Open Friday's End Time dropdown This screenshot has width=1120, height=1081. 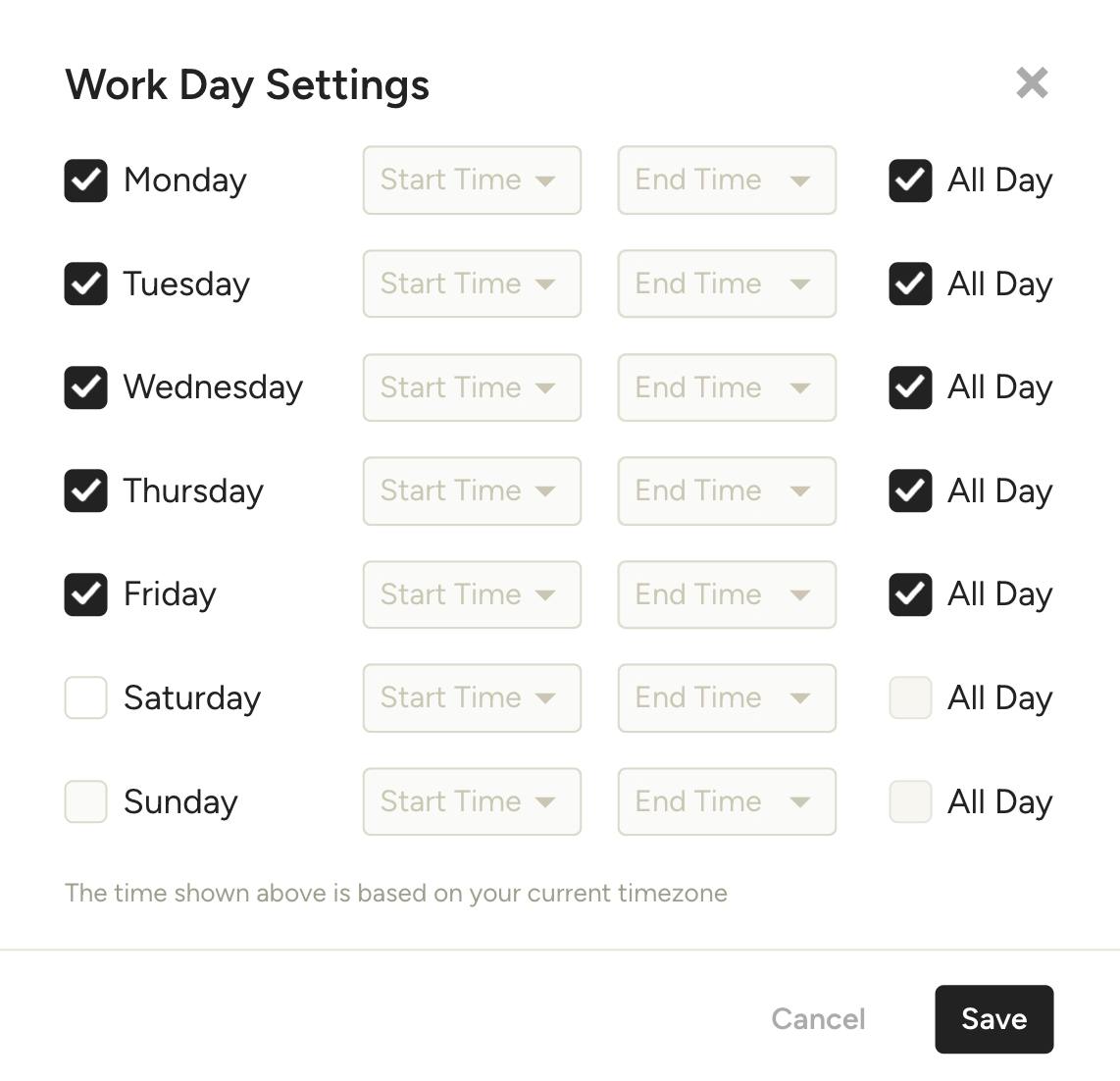(x=727, y=594)
